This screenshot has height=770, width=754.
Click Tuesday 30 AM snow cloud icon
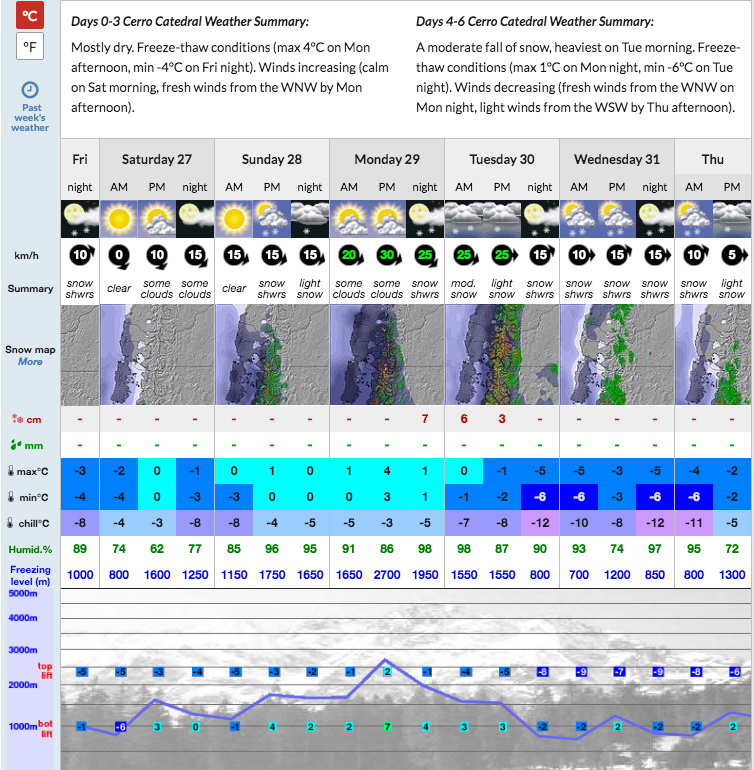[464, 219]
